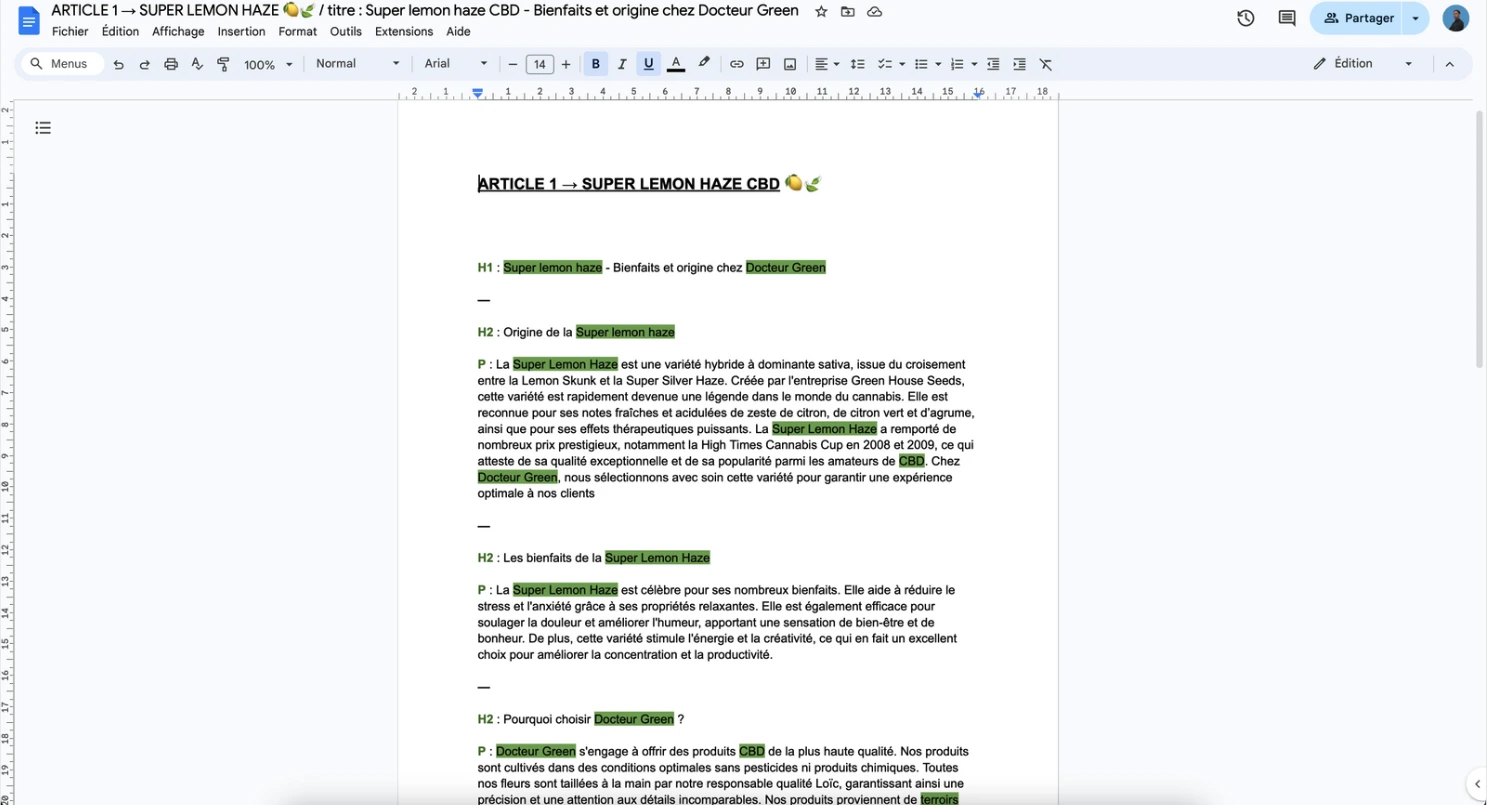The height and width of the screenshot is (805, 1487).
Task: Run spelling and grammar check
Action: (x=197, y=64)
